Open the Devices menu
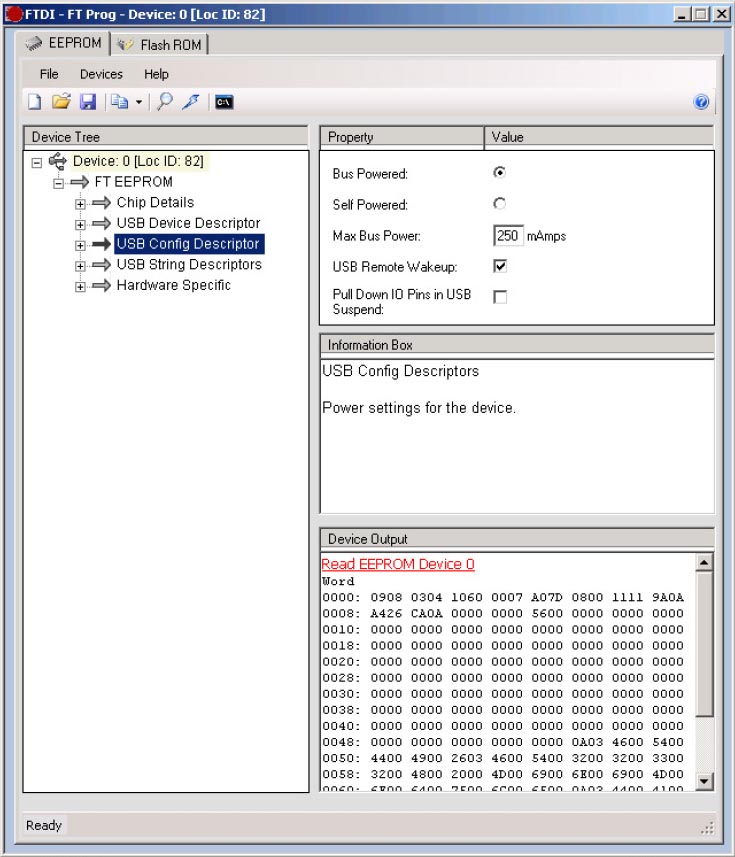This screenshot has width=735, height=857. (101, 74)
